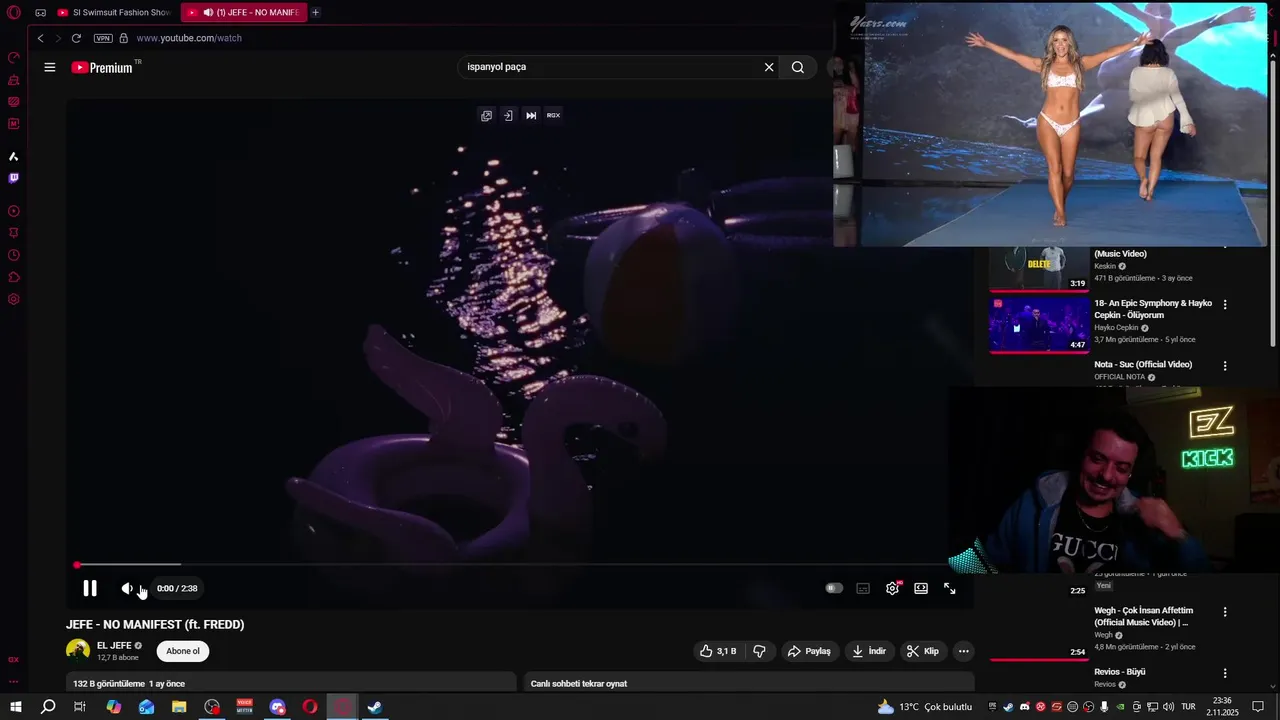Pop out video with the overlay pop-out icon
The height and width of the screenshot is (720, 1280).
point(486,115)
